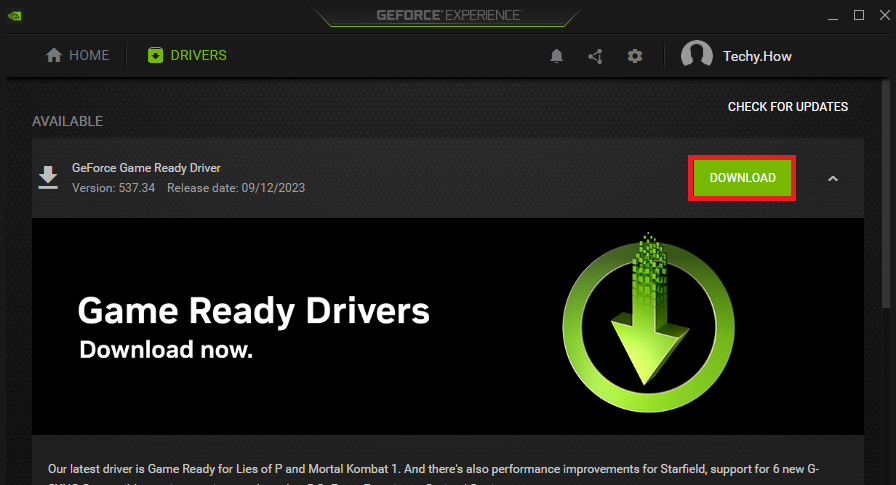Click the green DOWNLOAD button
This screenshot has width=896, height=485.
[742, 178]
